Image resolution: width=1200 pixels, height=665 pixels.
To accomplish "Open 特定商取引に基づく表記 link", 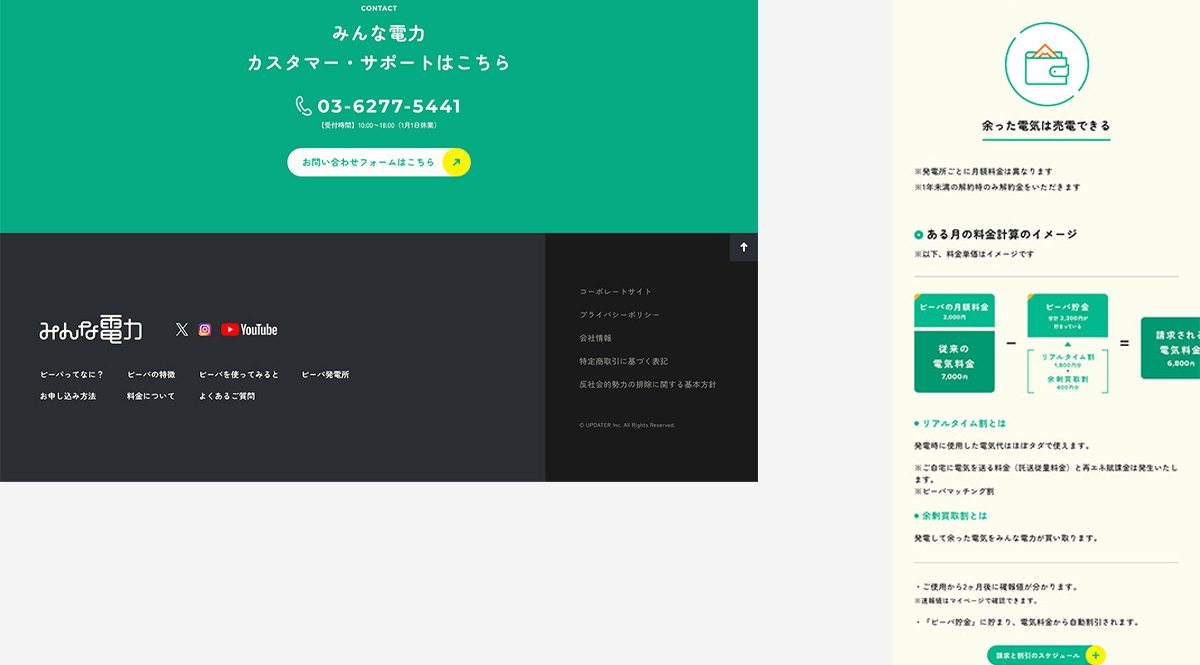I will click(624, 361).
